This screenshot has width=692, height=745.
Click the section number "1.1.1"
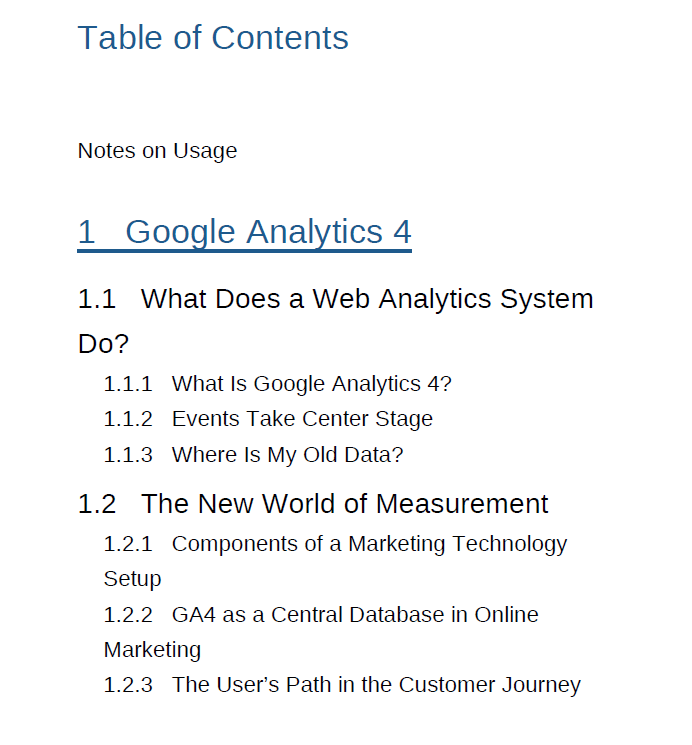point(128,384)
